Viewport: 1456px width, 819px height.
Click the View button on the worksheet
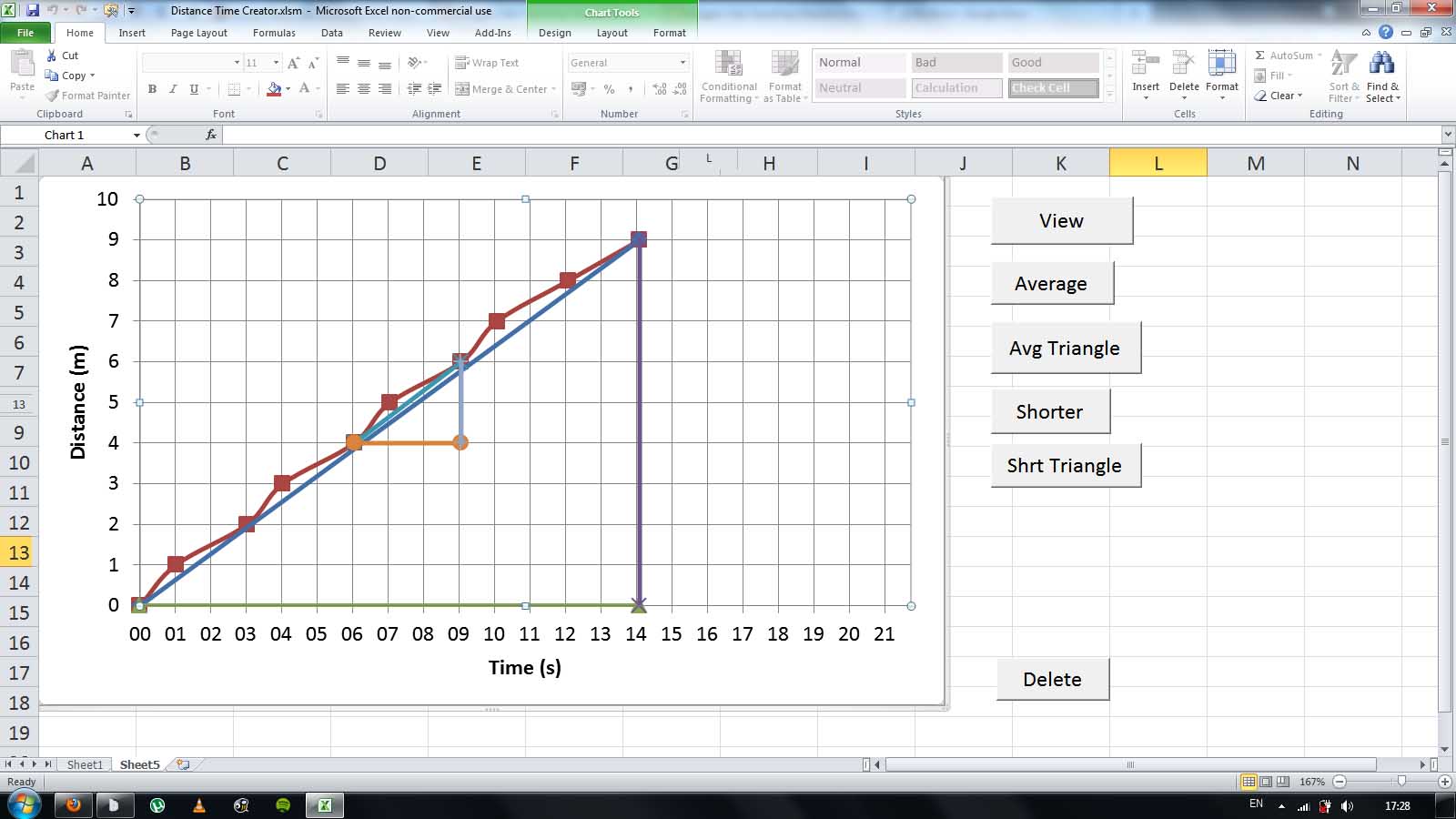click(x=1062, y=221)
